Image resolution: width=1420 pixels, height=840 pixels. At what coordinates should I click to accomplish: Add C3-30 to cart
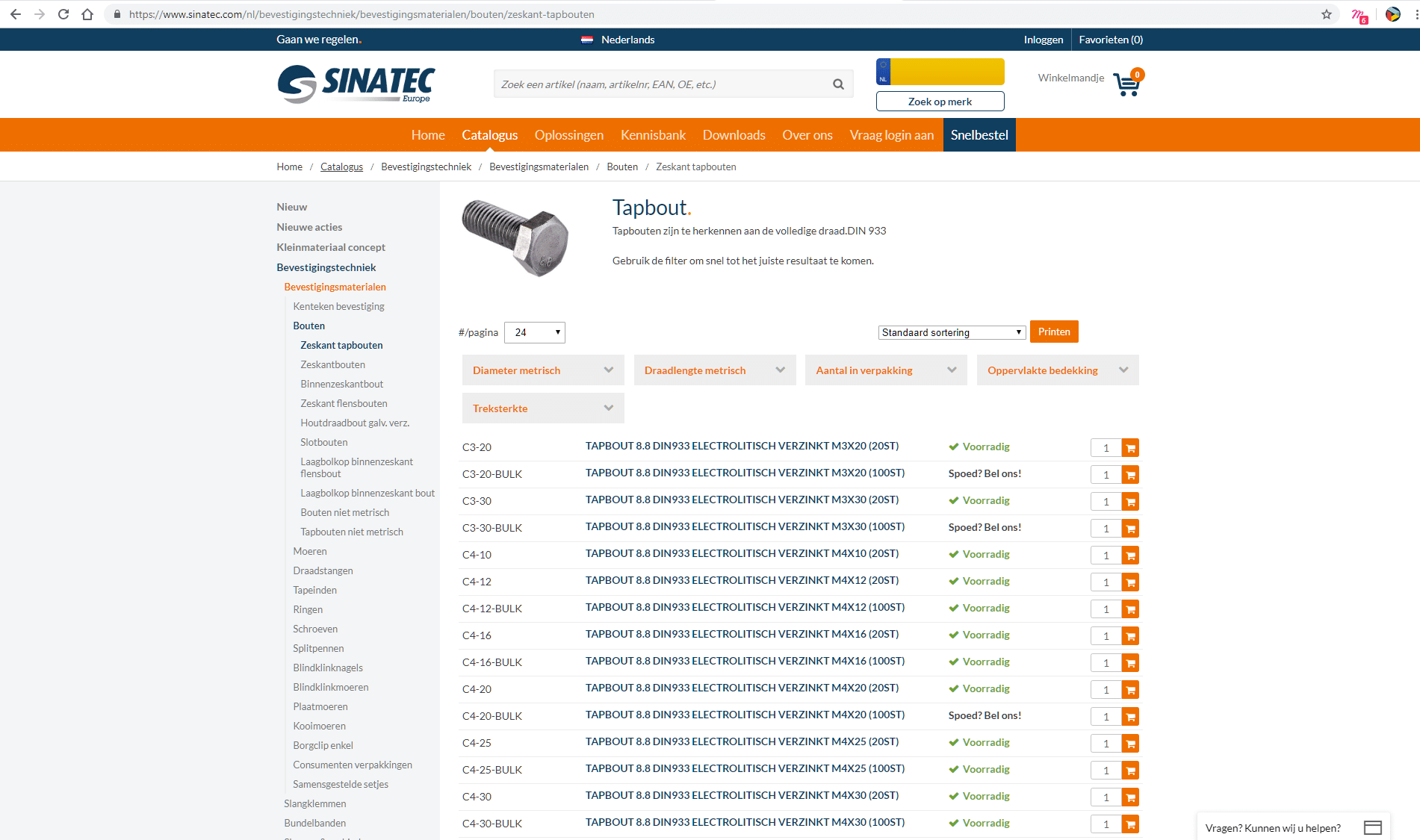pos(1130,502)
